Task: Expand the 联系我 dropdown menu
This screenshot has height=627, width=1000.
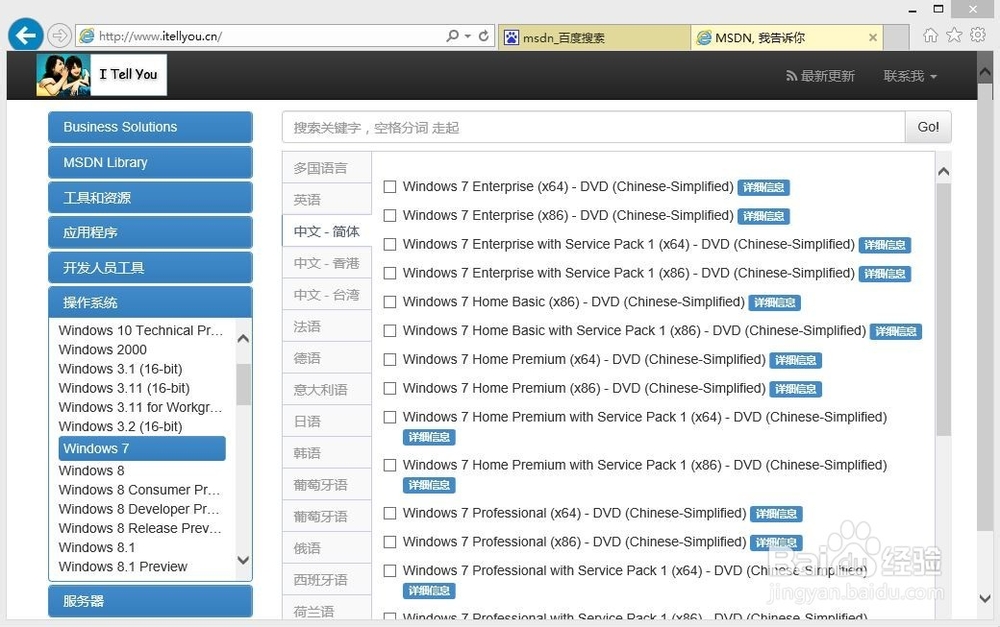Action: click(x=910, y=76)
